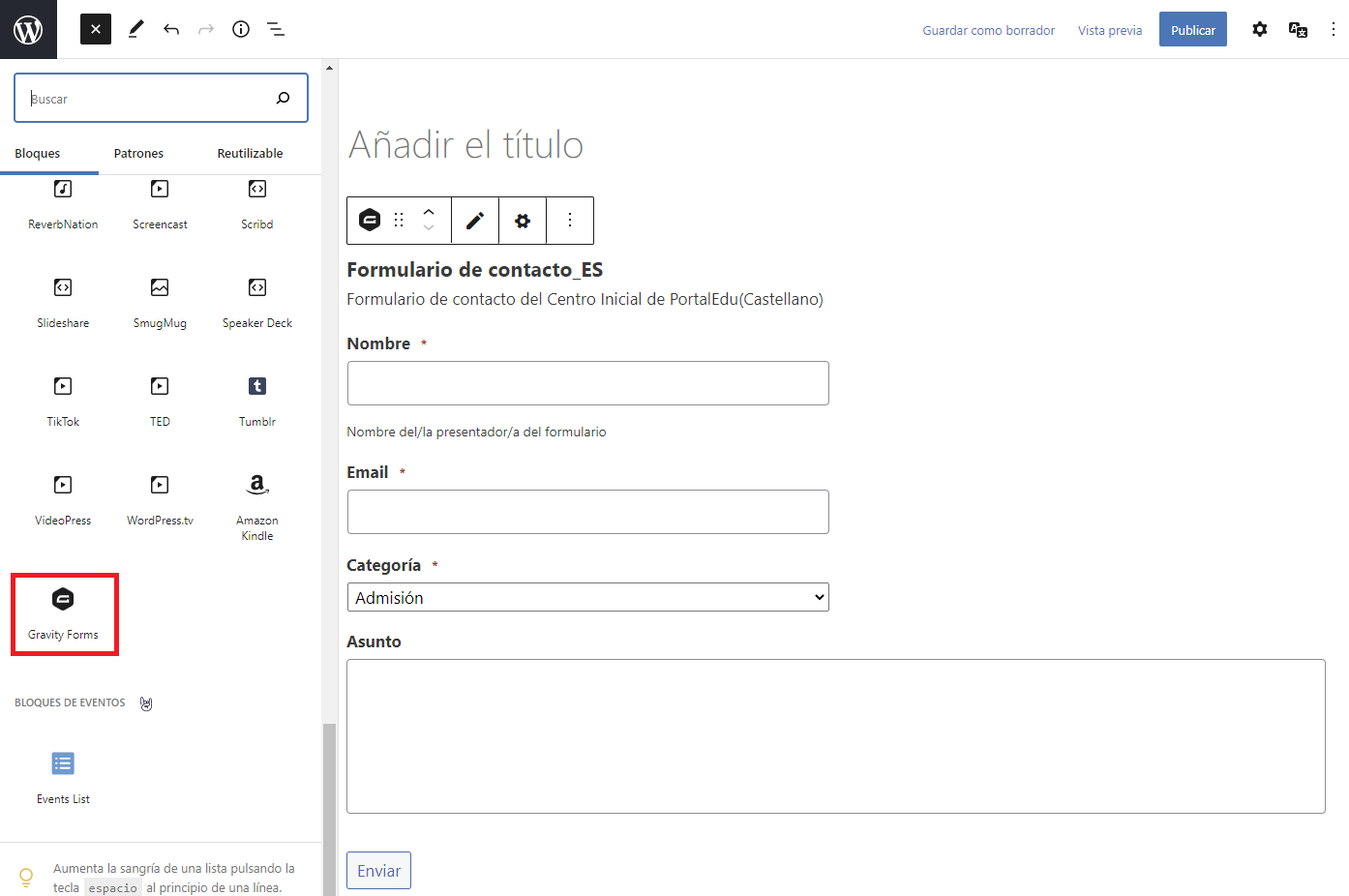The height and width of the screenshot is (896, 1349).
Task: Insert the Scribd block
Action: pyautogui.click(x=257, y=205)
